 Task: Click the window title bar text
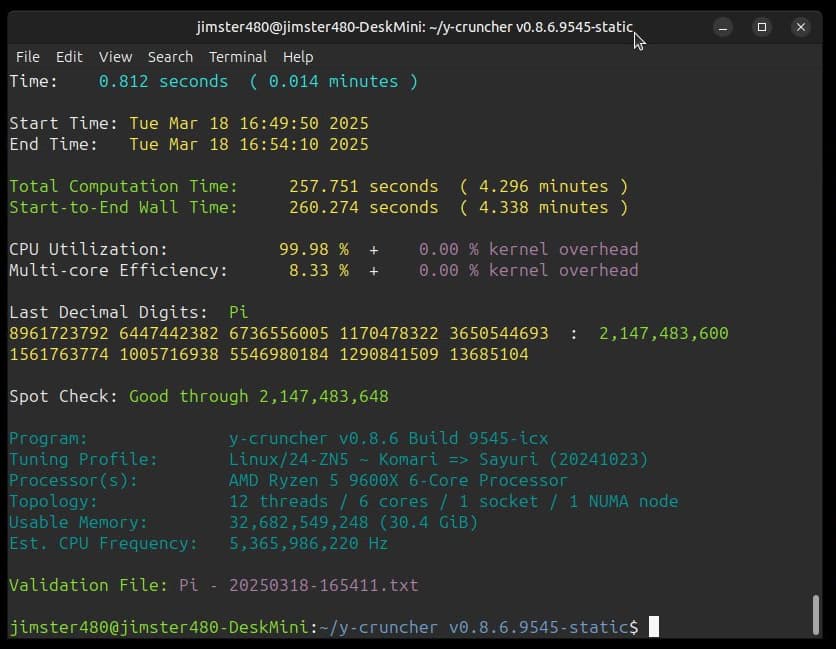[x=414, y=27]
